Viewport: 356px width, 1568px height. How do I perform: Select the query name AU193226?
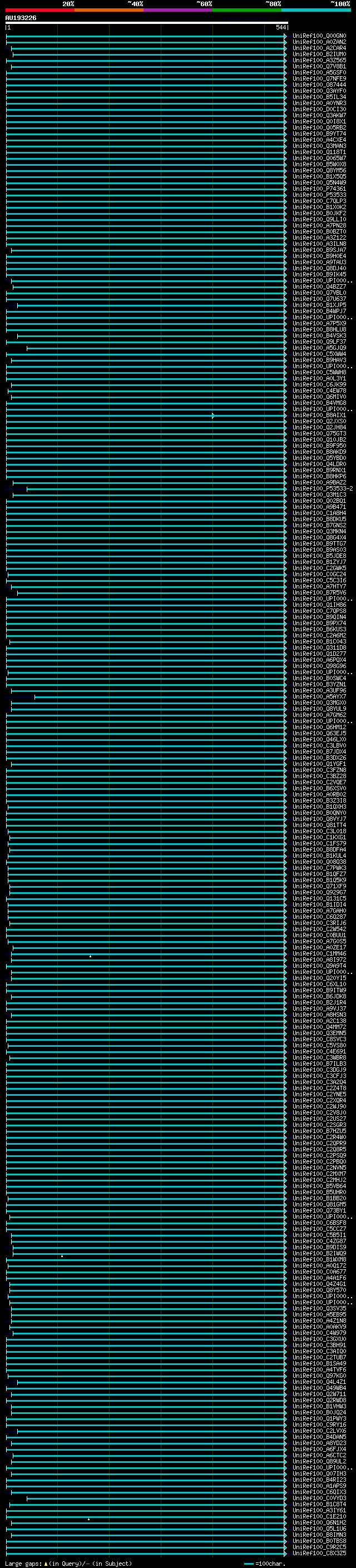click(21, 18)
